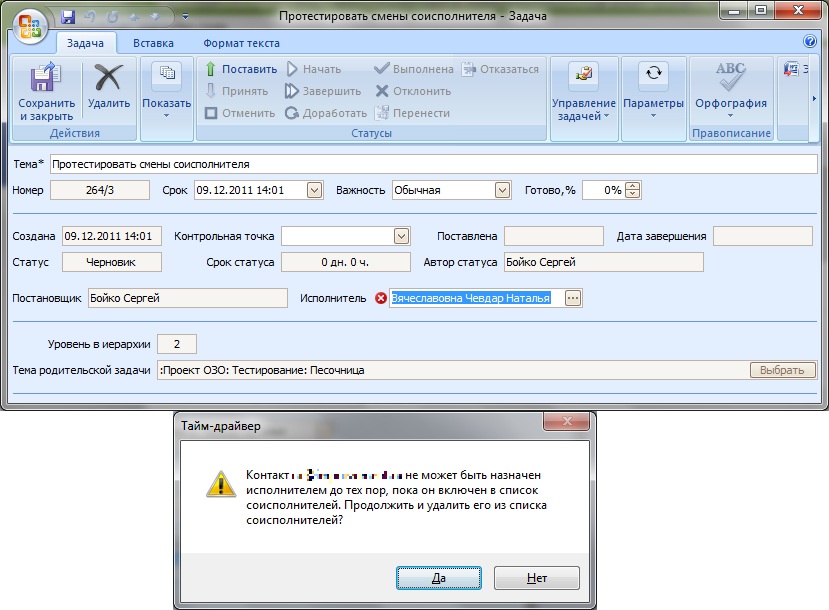Screen dimensions: 829x610
Task: Click the Параметры refresh icon
Action: point(653,75)
